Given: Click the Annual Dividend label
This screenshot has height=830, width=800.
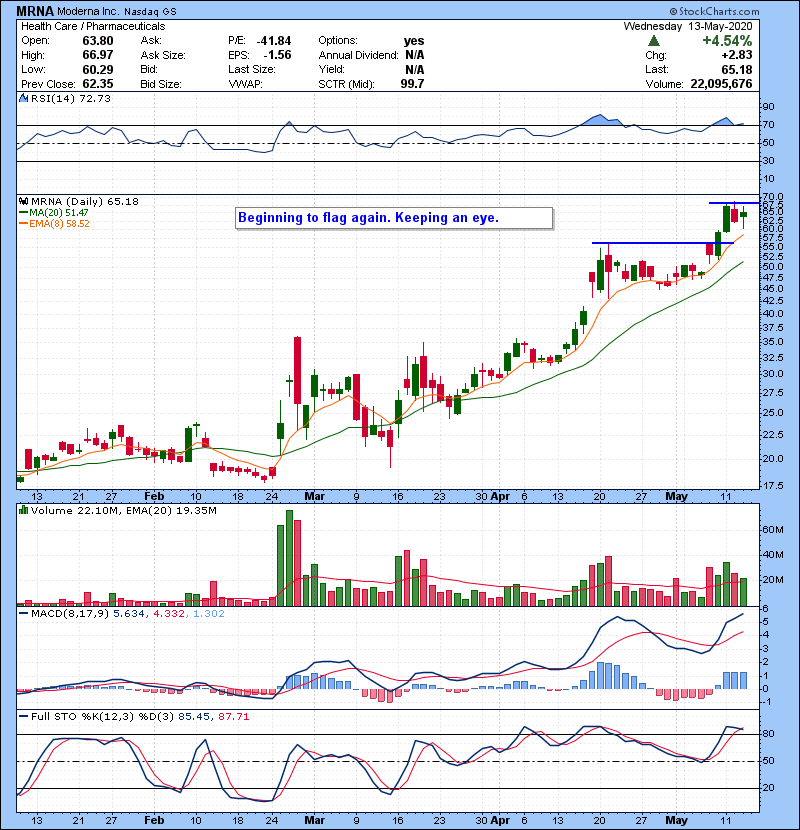Looking at the screenshot, I should pos(358,55).
